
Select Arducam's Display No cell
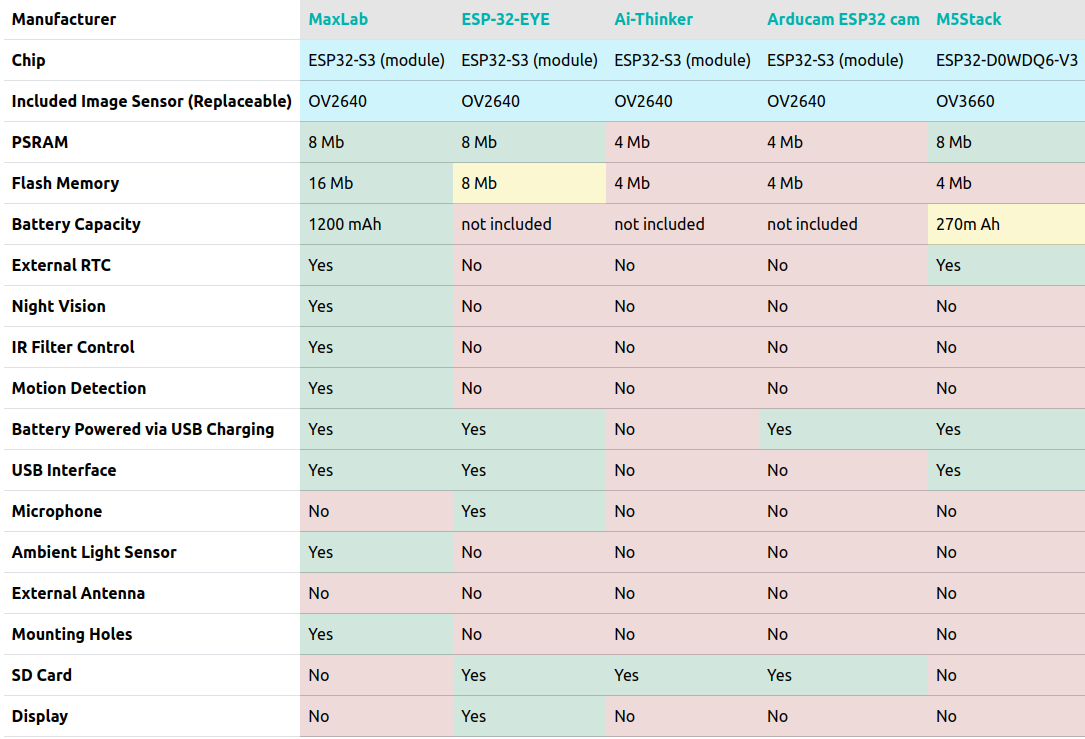click(x=844, y=716)
